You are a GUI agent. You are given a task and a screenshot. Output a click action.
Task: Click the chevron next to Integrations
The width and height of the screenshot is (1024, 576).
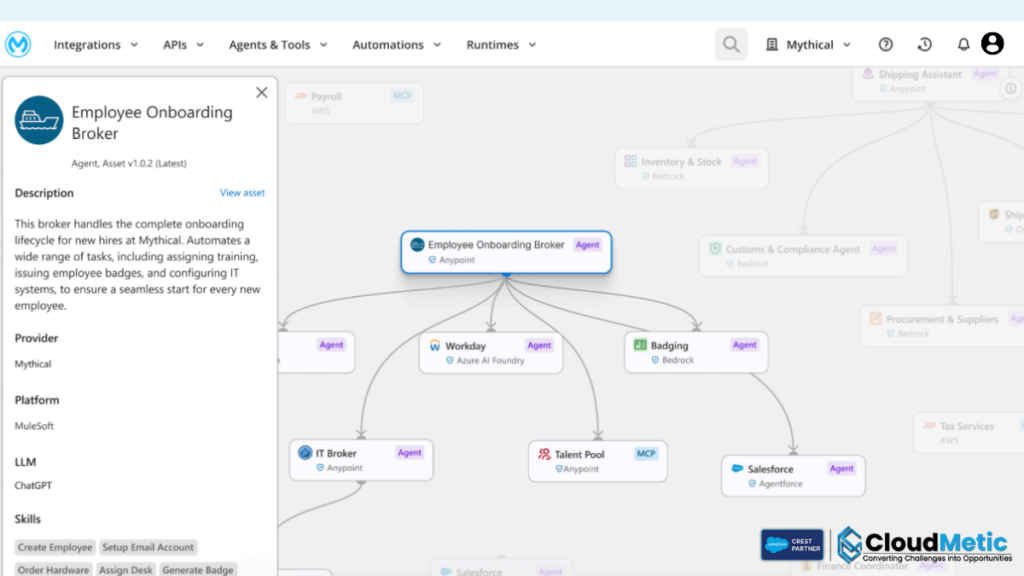point(134,45)
